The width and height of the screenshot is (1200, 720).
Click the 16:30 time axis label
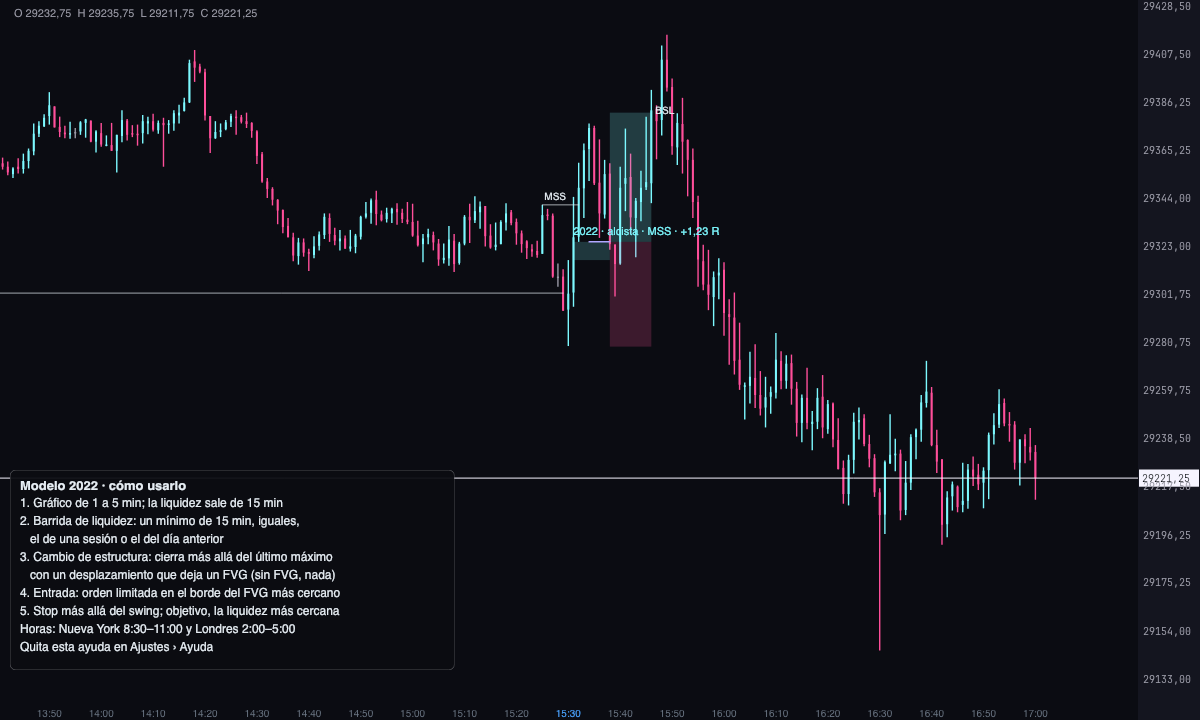(x=880, y=714)
